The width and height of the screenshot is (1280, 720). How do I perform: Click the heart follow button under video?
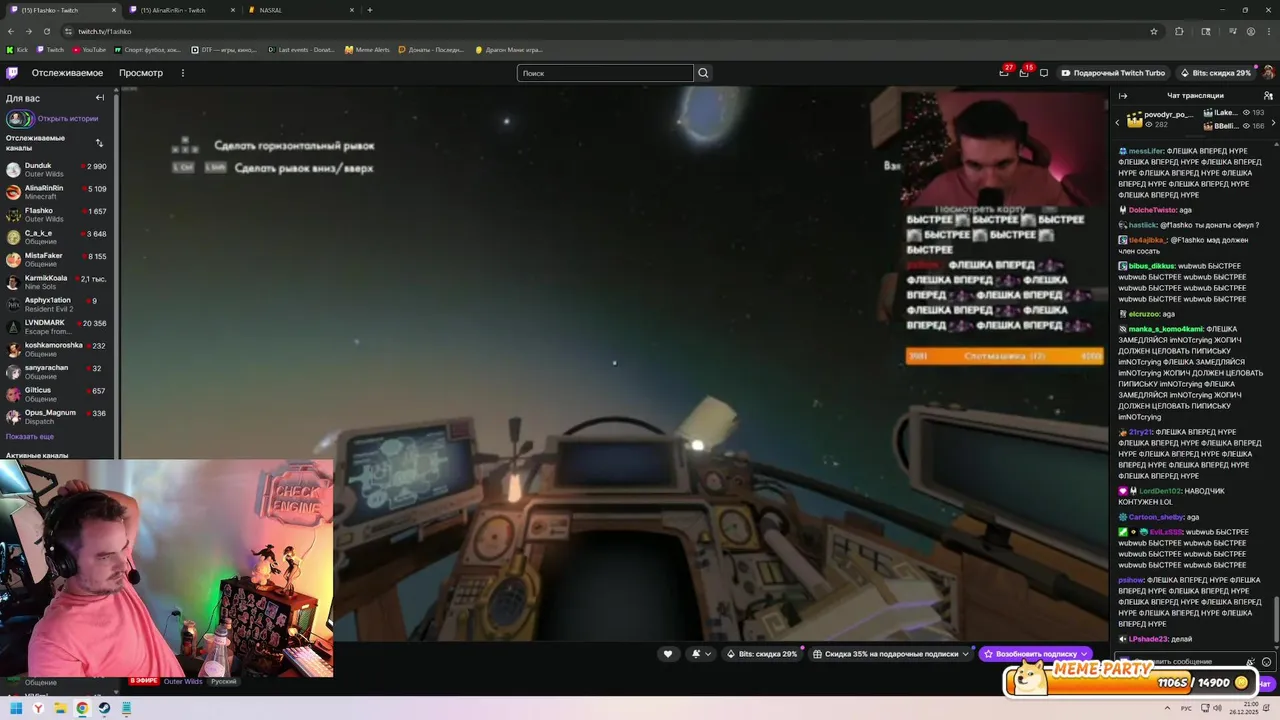pyautogui.click(x=668, y=654)
